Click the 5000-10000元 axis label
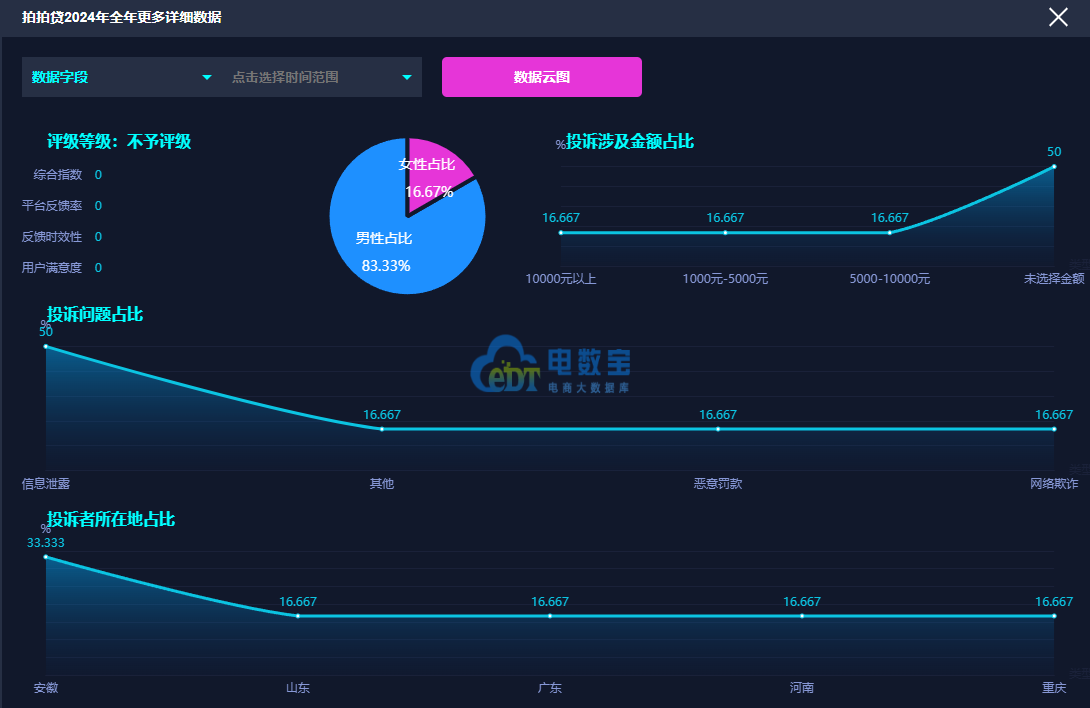 click(890, 279)
